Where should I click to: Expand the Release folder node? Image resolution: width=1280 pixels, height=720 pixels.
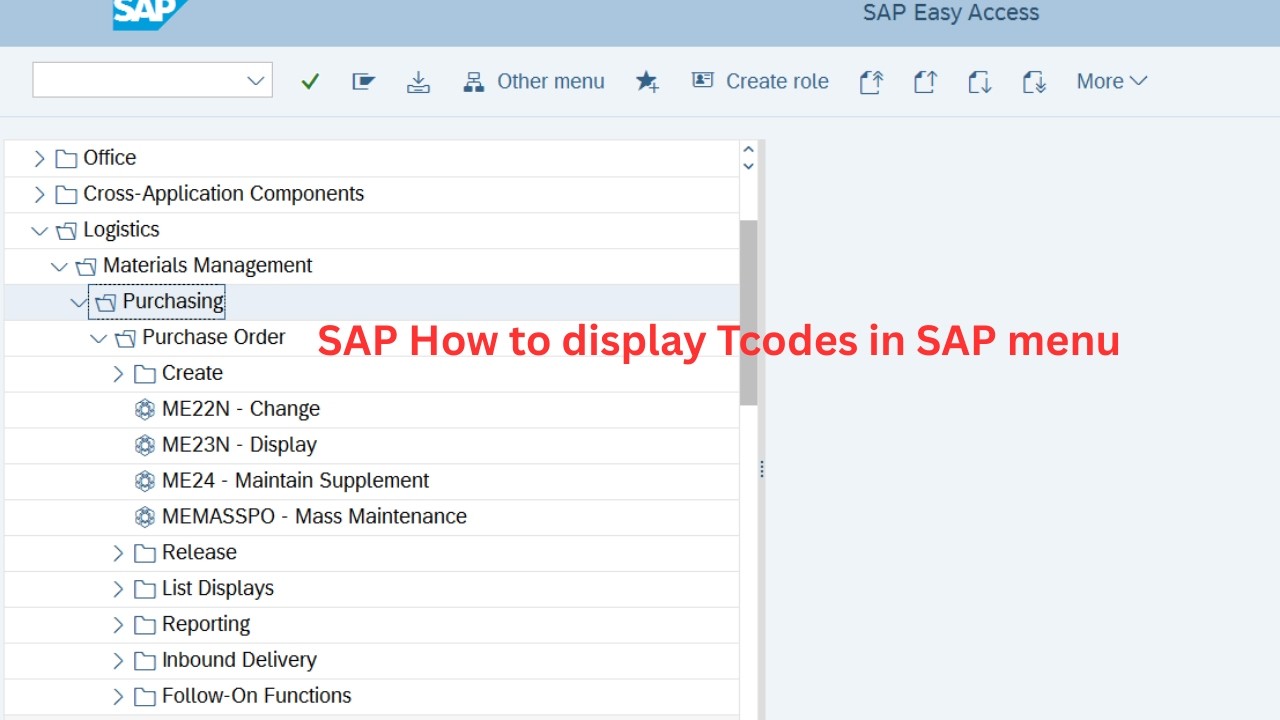coord(118,553)
